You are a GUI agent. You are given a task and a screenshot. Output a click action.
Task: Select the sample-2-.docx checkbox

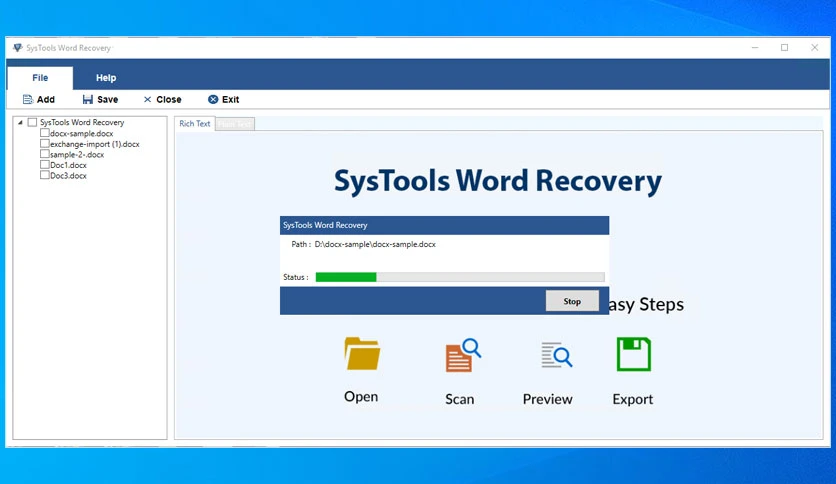pos(45,154)
